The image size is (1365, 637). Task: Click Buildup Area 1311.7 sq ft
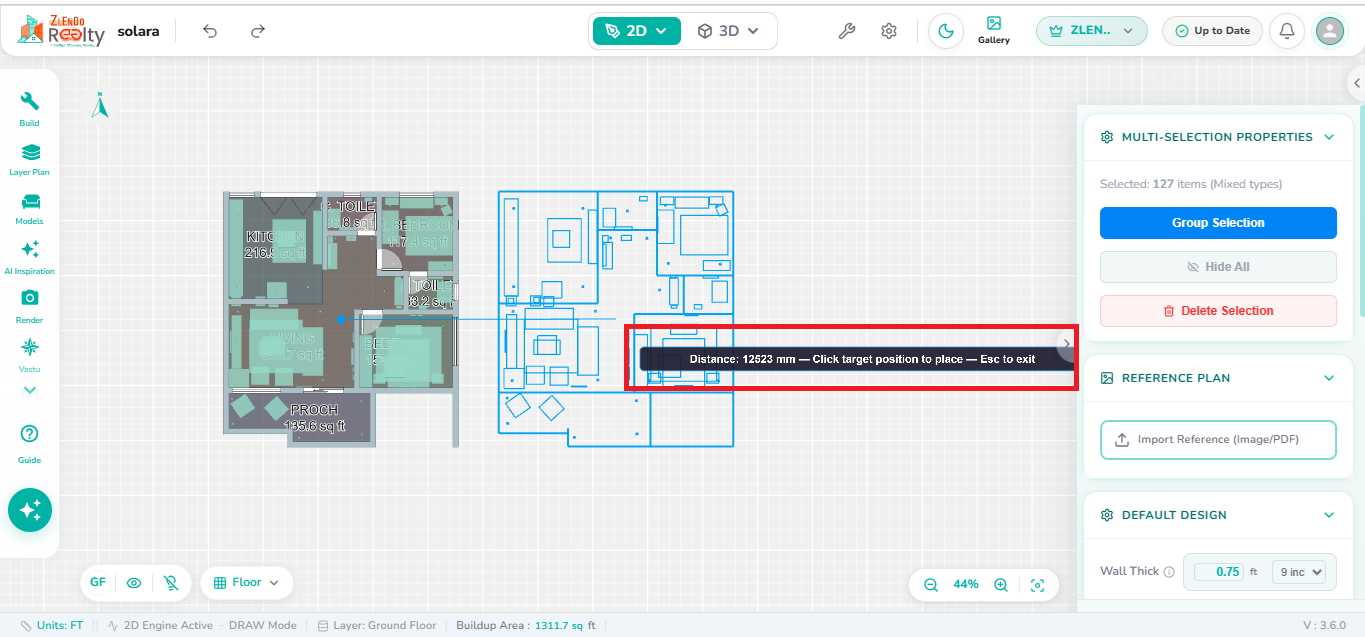(x=526, y=626)
